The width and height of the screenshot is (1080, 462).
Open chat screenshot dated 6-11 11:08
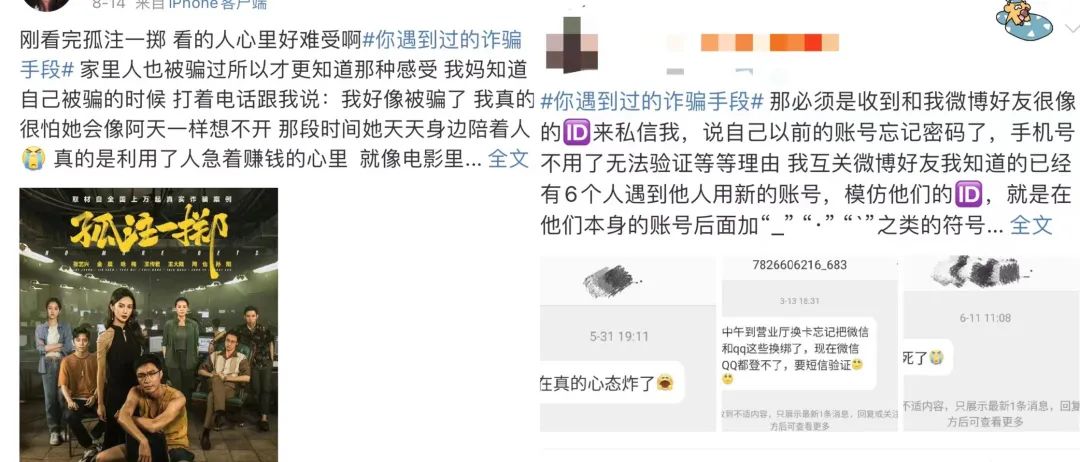click(991, 344)
